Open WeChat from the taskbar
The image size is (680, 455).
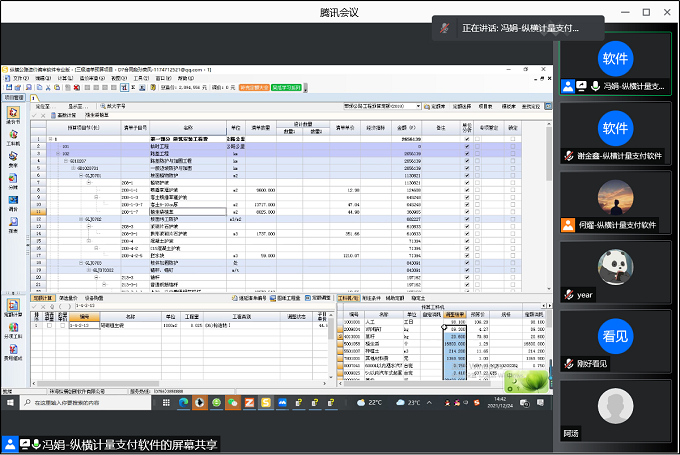pos(233,403)
